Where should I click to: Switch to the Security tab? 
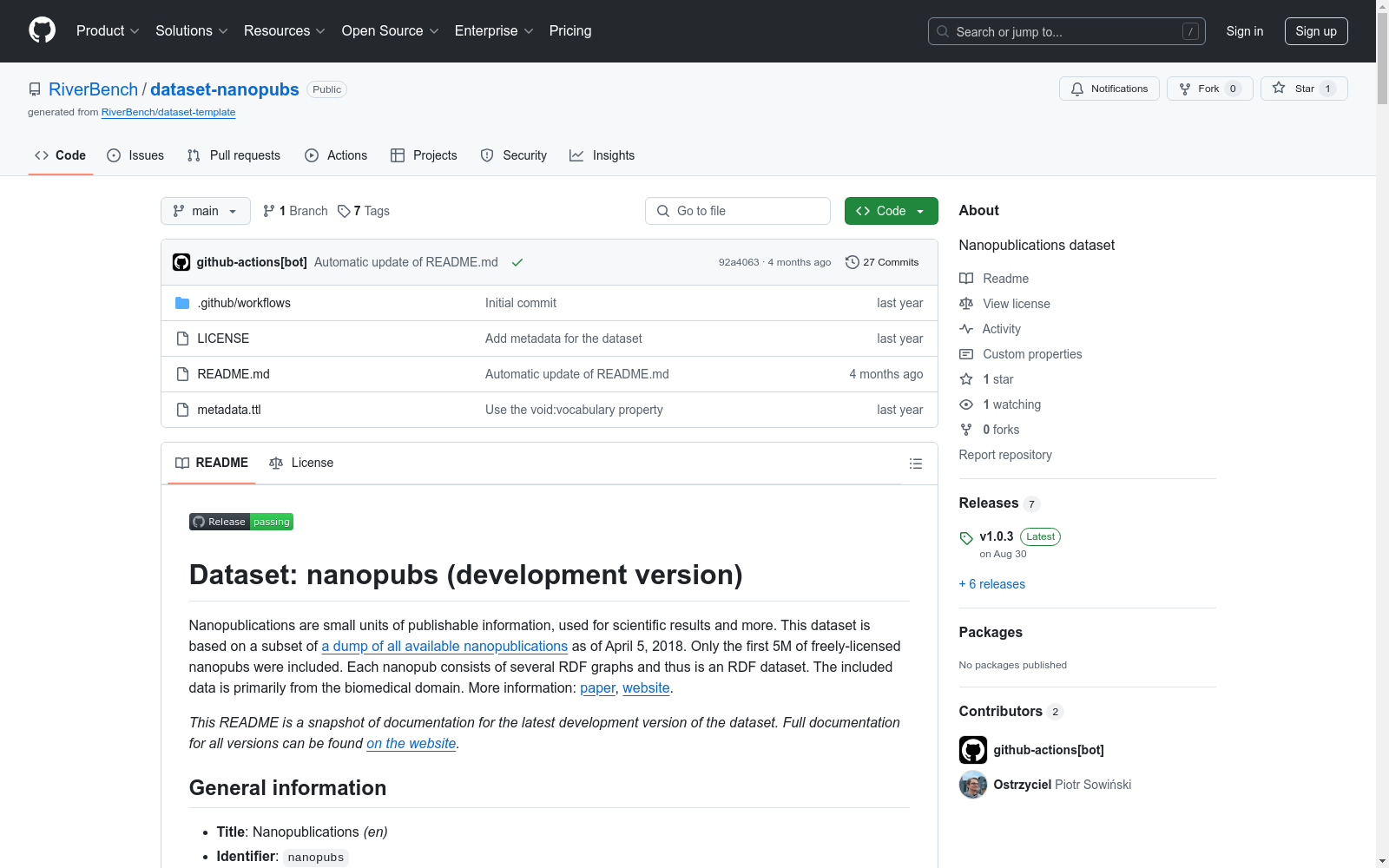[x=514, y=155]
